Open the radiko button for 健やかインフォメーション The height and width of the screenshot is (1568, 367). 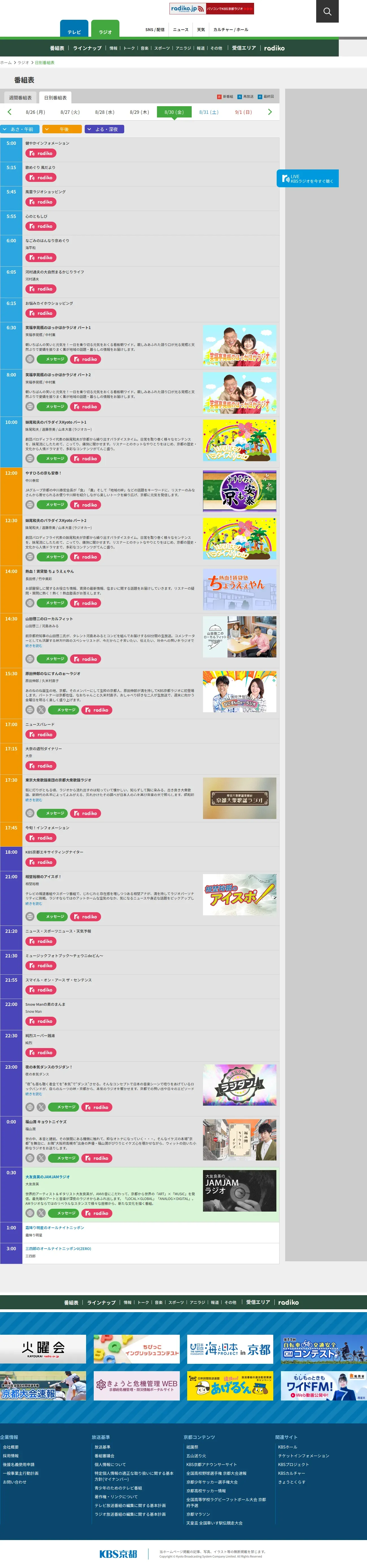pos(41,153)
